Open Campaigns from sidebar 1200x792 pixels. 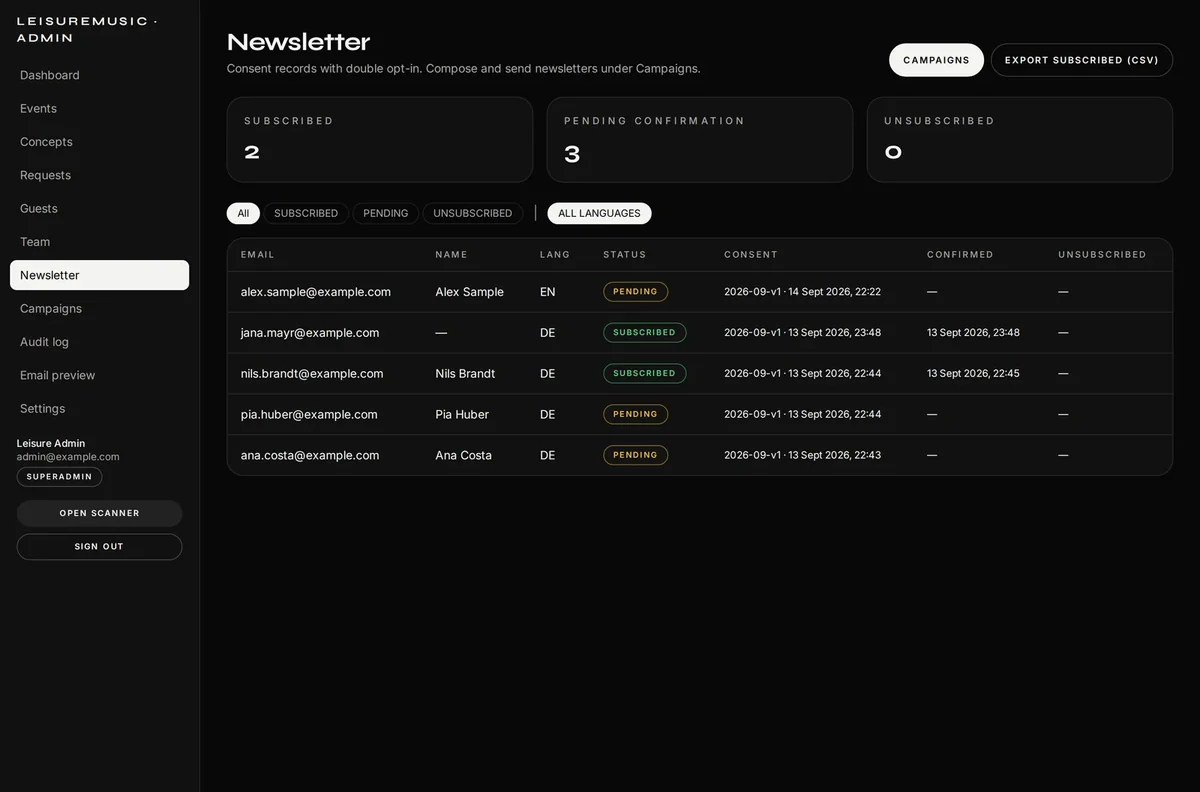coord(99,308)
